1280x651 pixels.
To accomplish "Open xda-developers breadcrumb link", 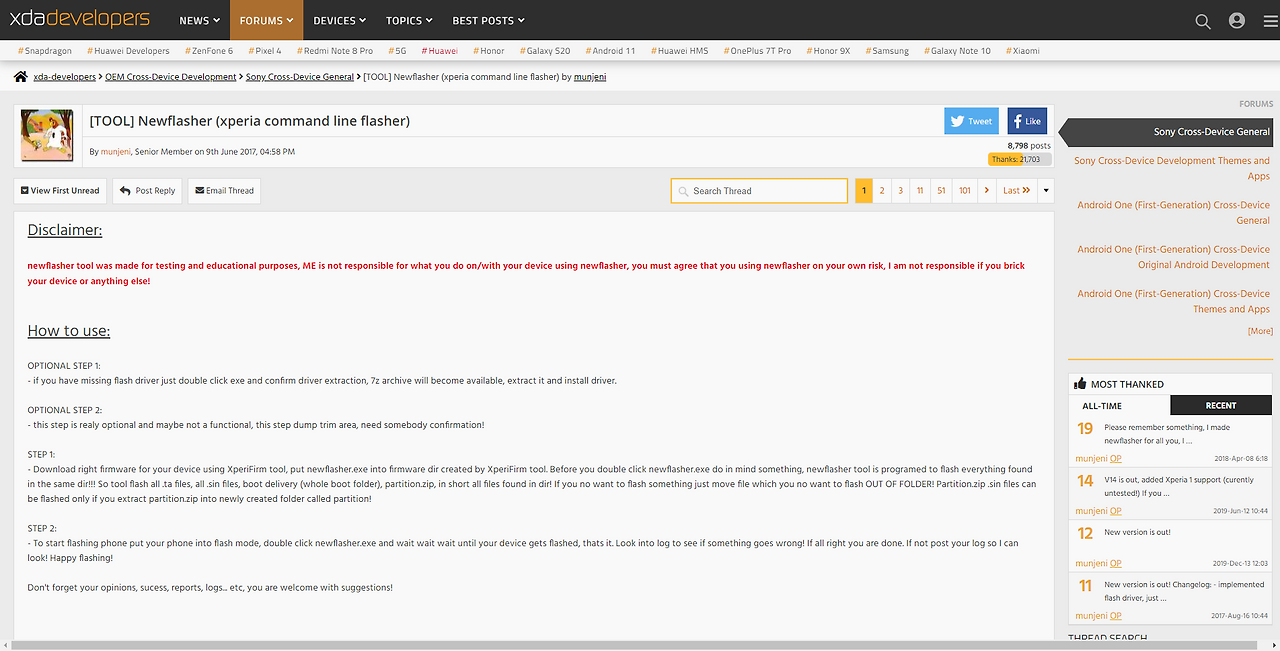I will pos(64,77).
